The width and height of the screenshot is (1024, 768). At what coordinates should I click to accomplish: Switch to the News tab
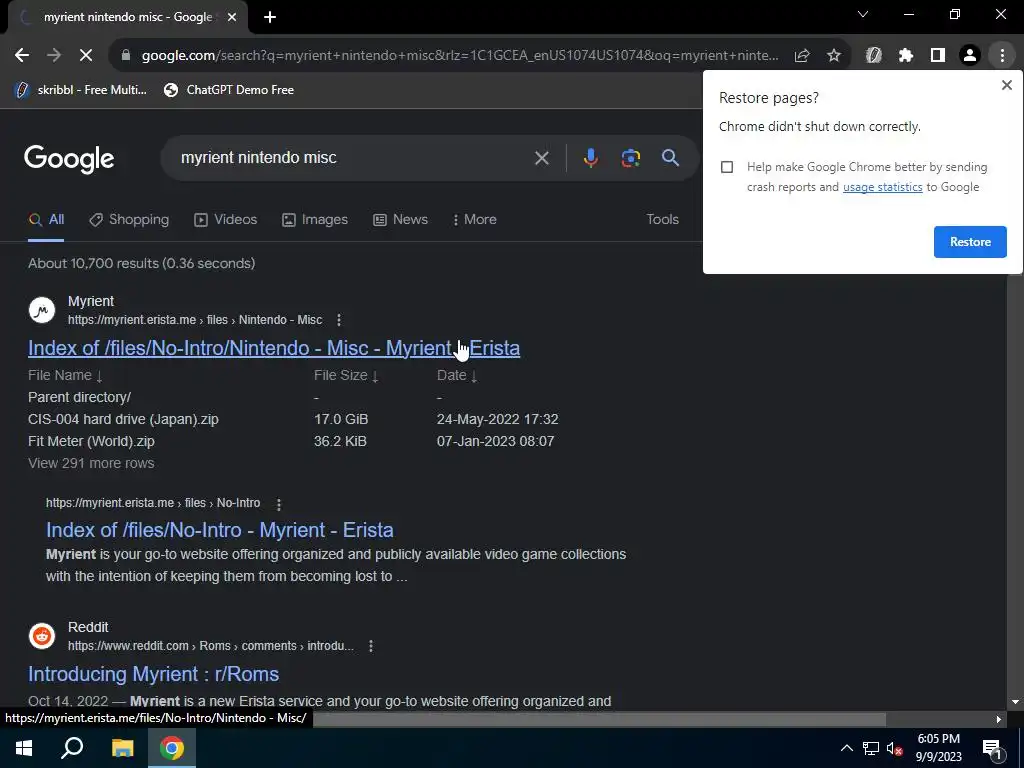tap(400, 219)
